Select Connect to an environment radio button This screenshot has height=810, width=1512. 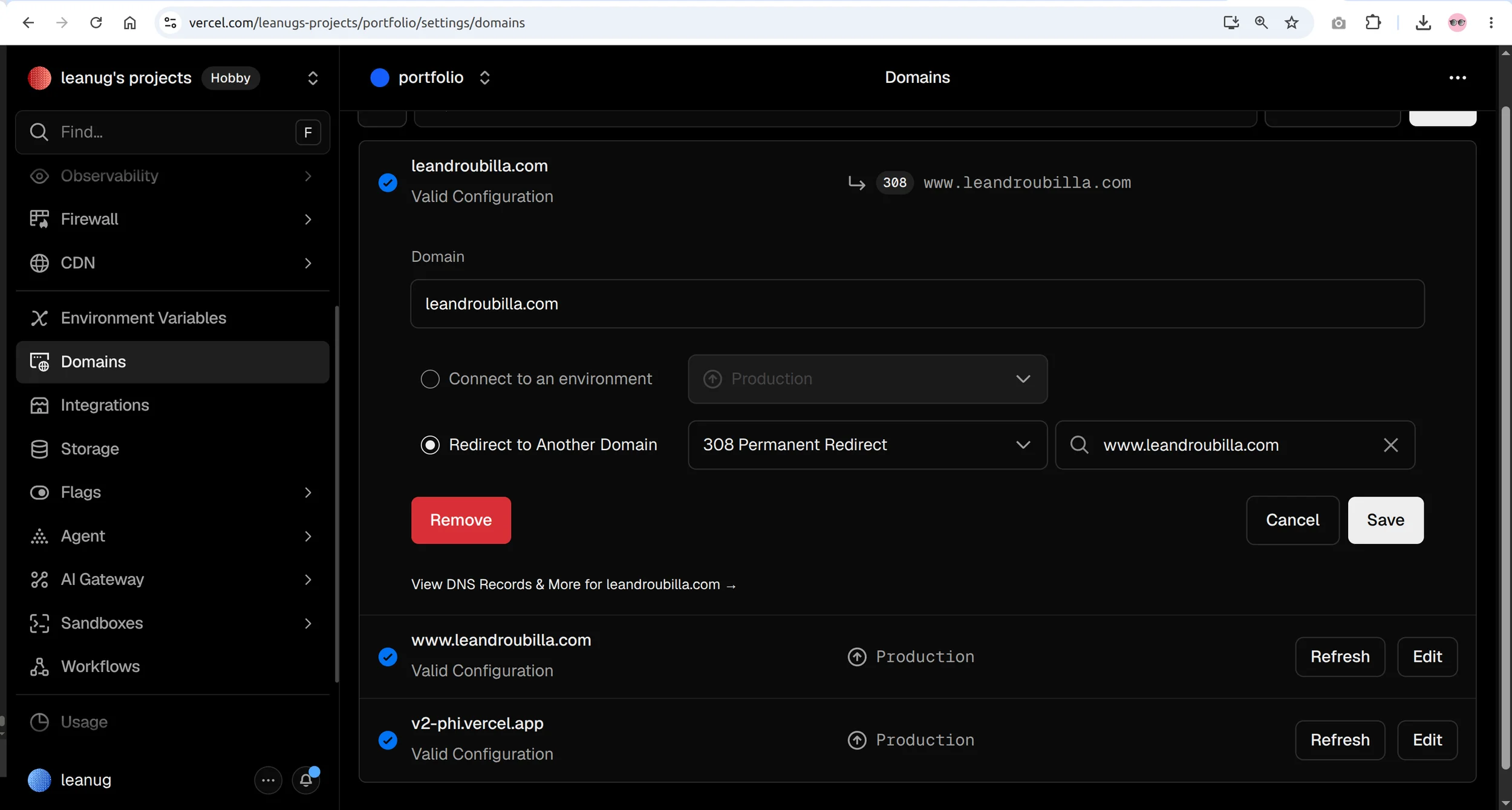pos(430,379)
